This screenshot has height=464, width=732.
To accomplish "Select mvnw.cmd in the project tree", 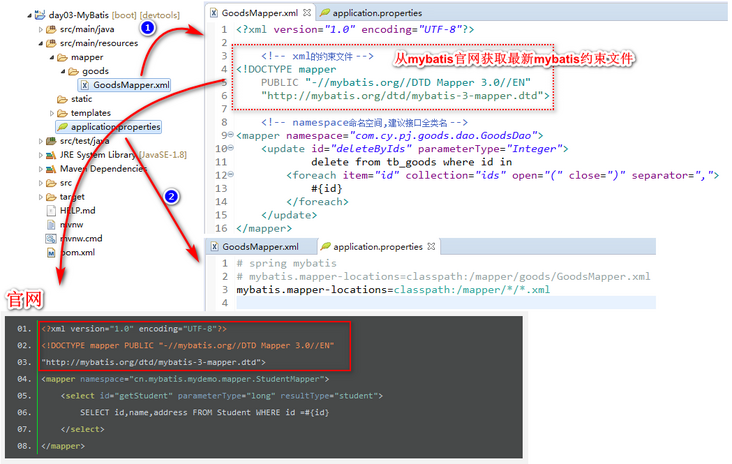I will [x=81, y=239].
